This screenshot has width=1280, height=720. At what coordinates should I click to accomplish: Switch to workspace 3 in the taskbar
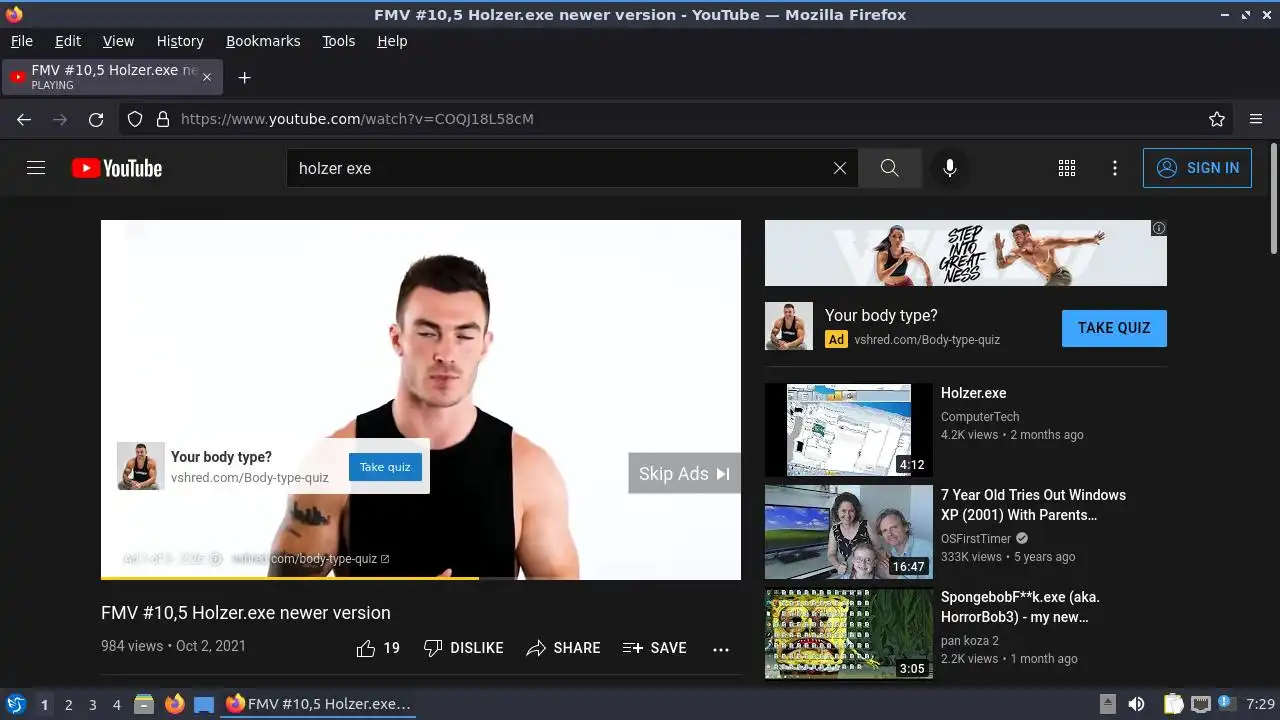[92, 704]
